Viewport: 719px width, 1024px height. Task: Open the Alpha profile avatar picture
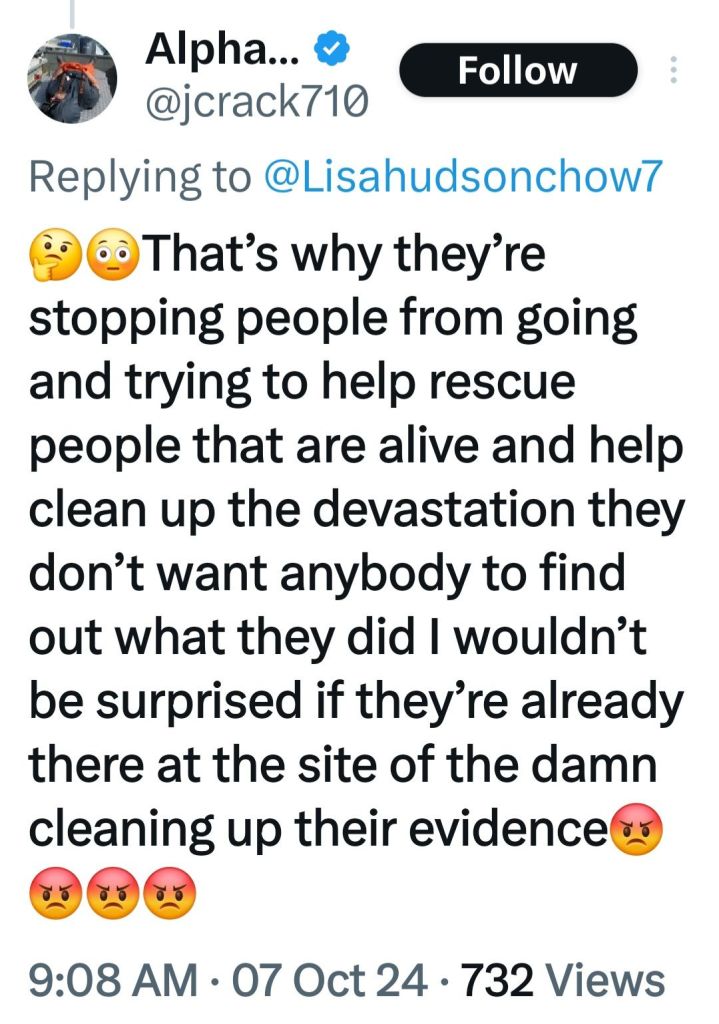tap(72, 78)
